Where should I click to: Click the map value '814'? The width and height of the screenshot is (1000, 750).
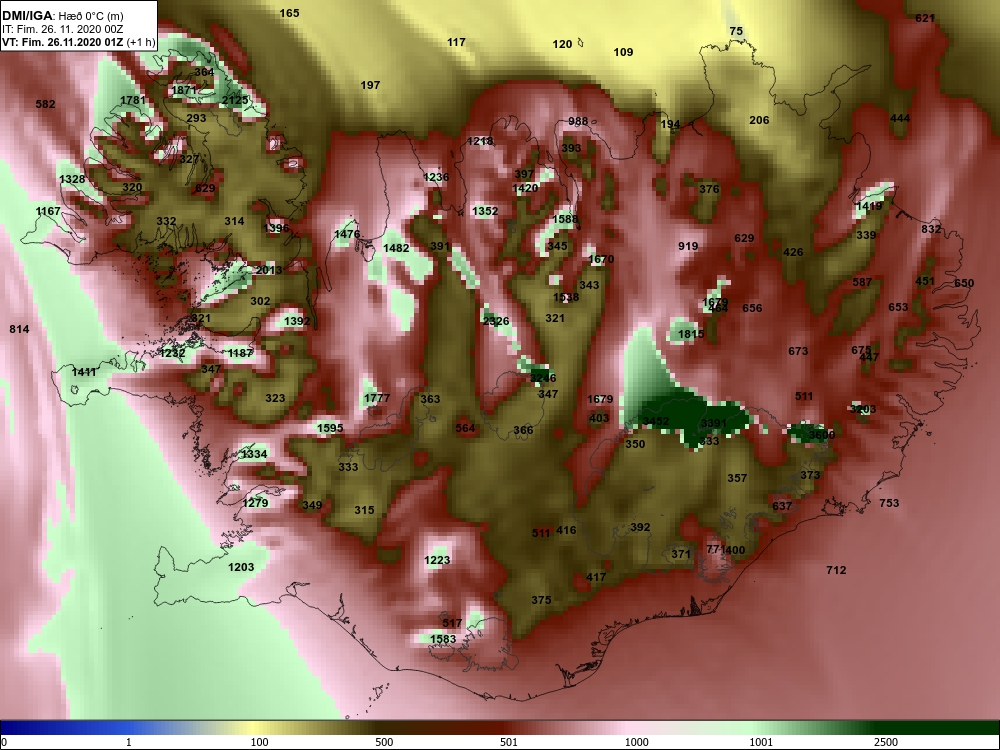[19, 329]
